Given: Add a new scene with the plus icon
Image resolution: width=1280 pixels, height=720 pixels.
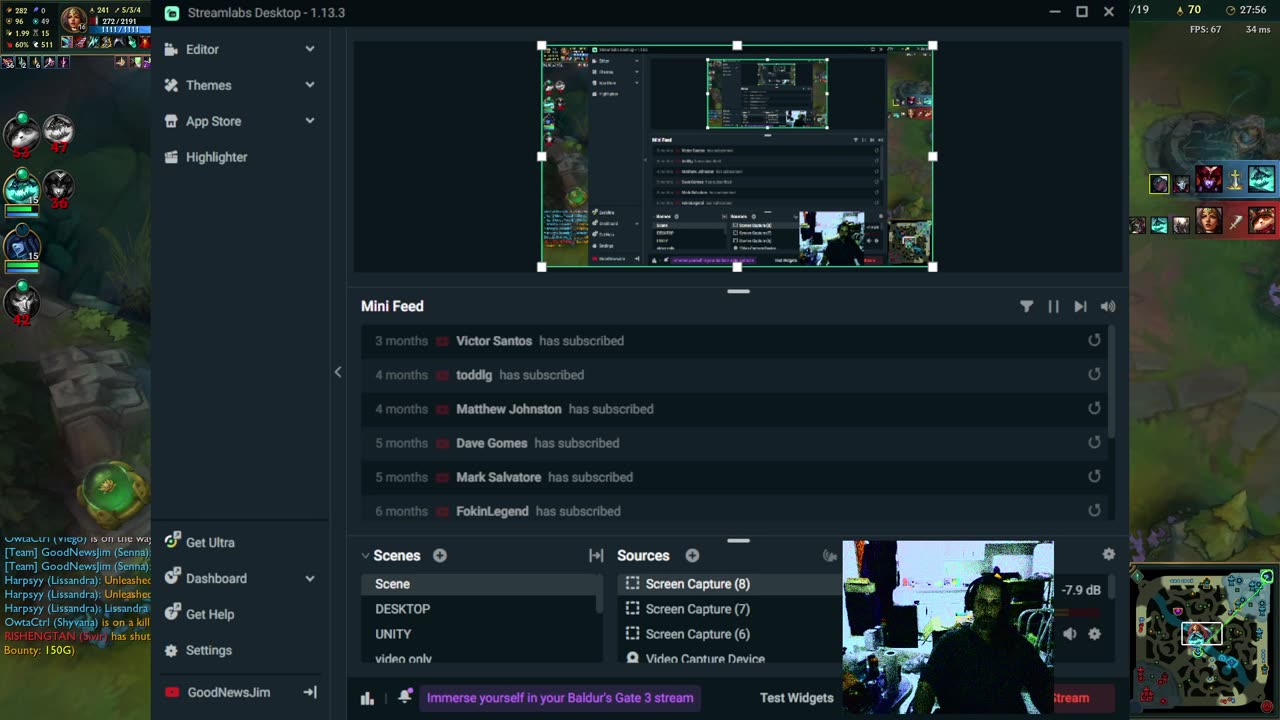Looking at the screenshot, I should pyautogui.click(x=439, y=555).
